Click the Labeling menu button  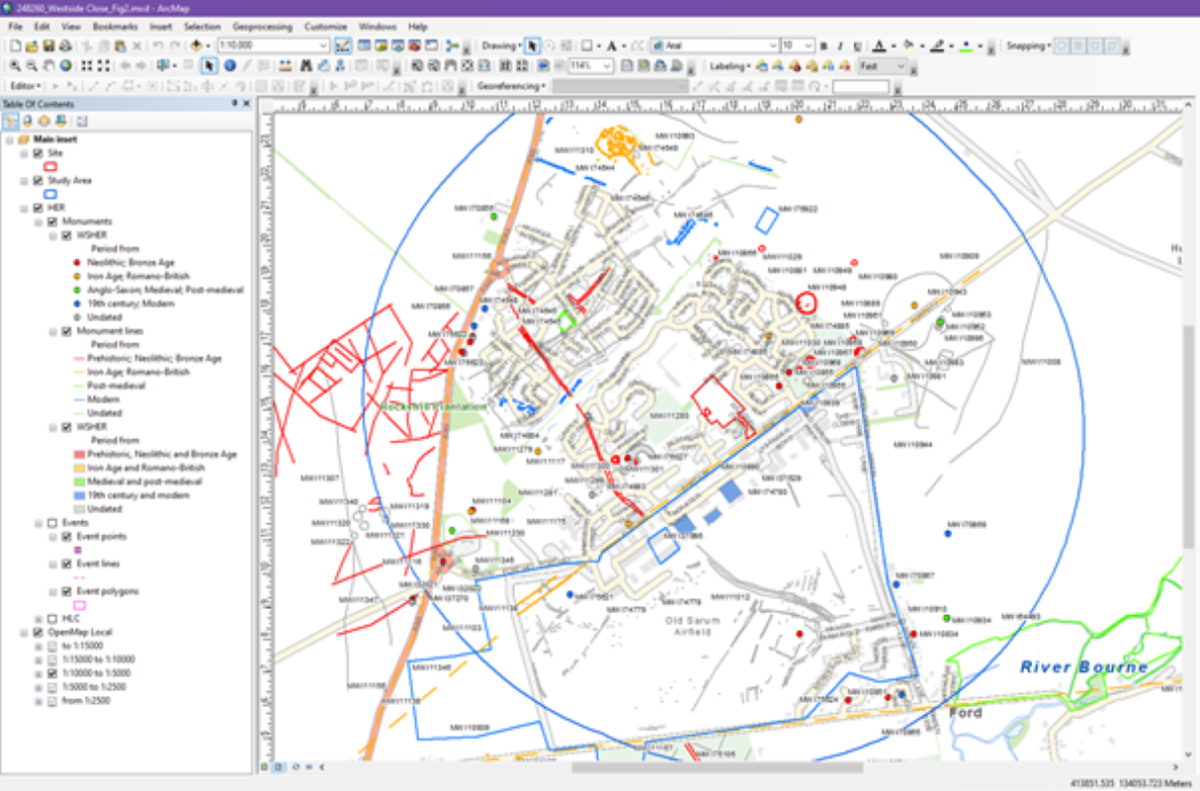(x=729, y=66)
